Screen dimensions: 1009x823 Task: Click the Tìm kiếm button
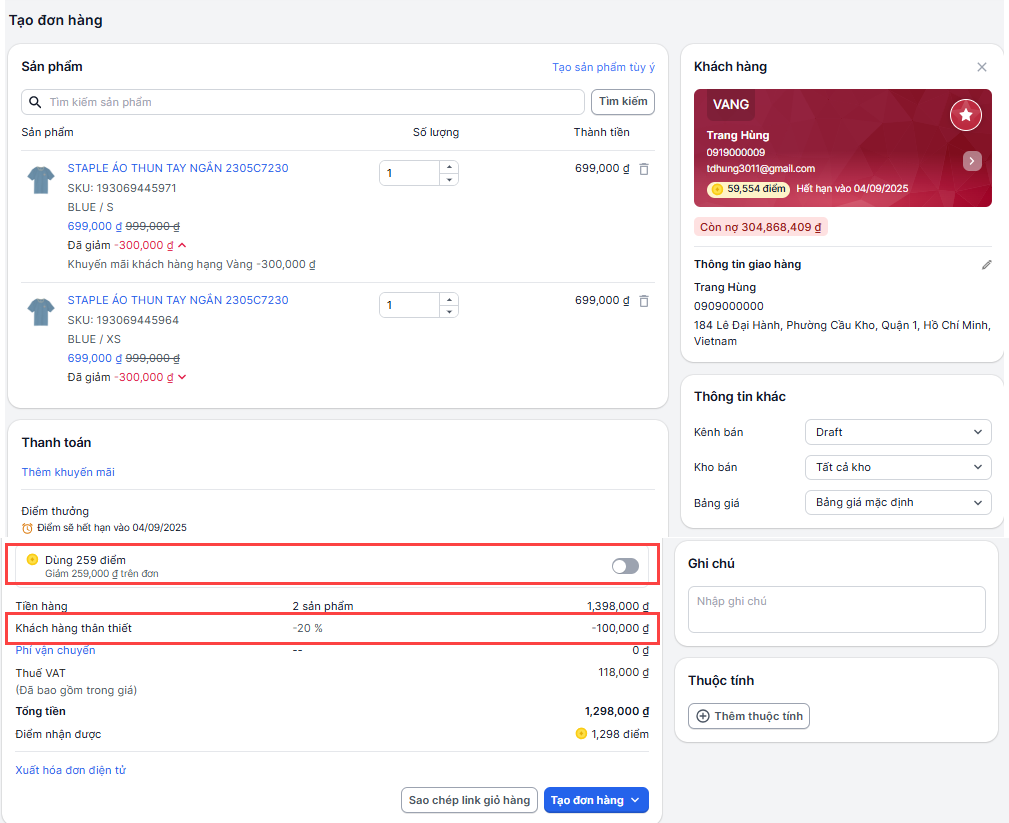623,101
